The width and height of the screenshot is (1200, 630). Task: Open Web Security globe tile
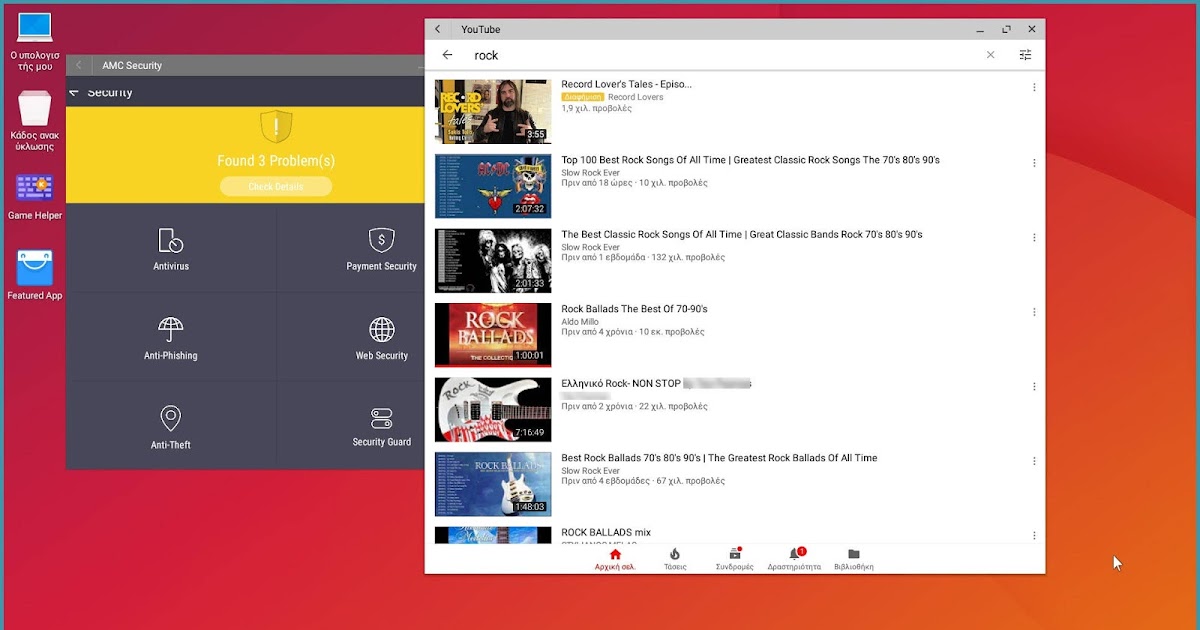click(x=381, y=337)
